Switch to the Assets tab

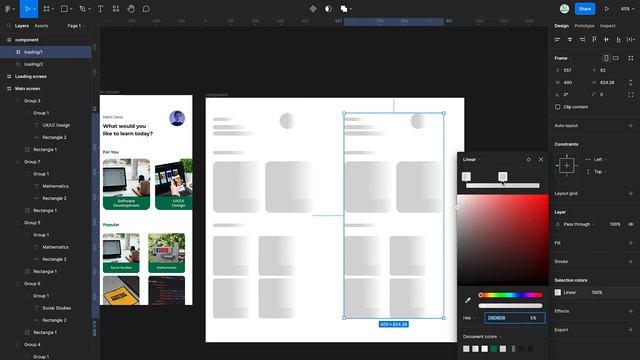pos(41,26)
